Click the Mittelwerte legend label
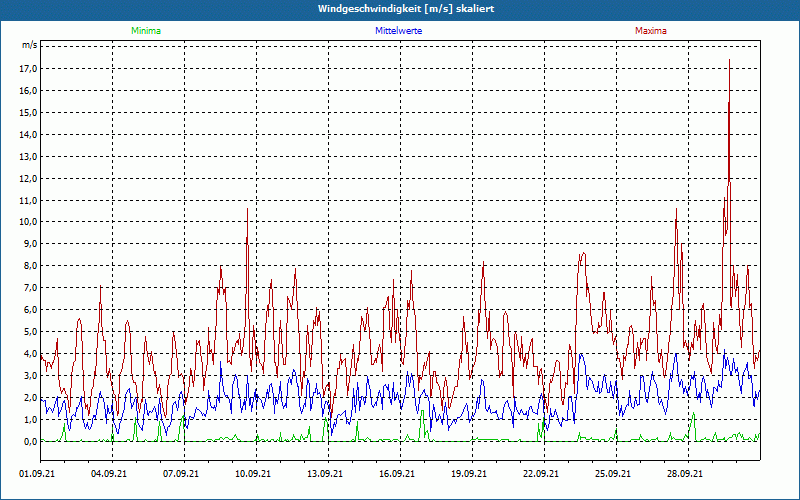Image resolution: width=800 pixels, height=500 pixels. 398,31
